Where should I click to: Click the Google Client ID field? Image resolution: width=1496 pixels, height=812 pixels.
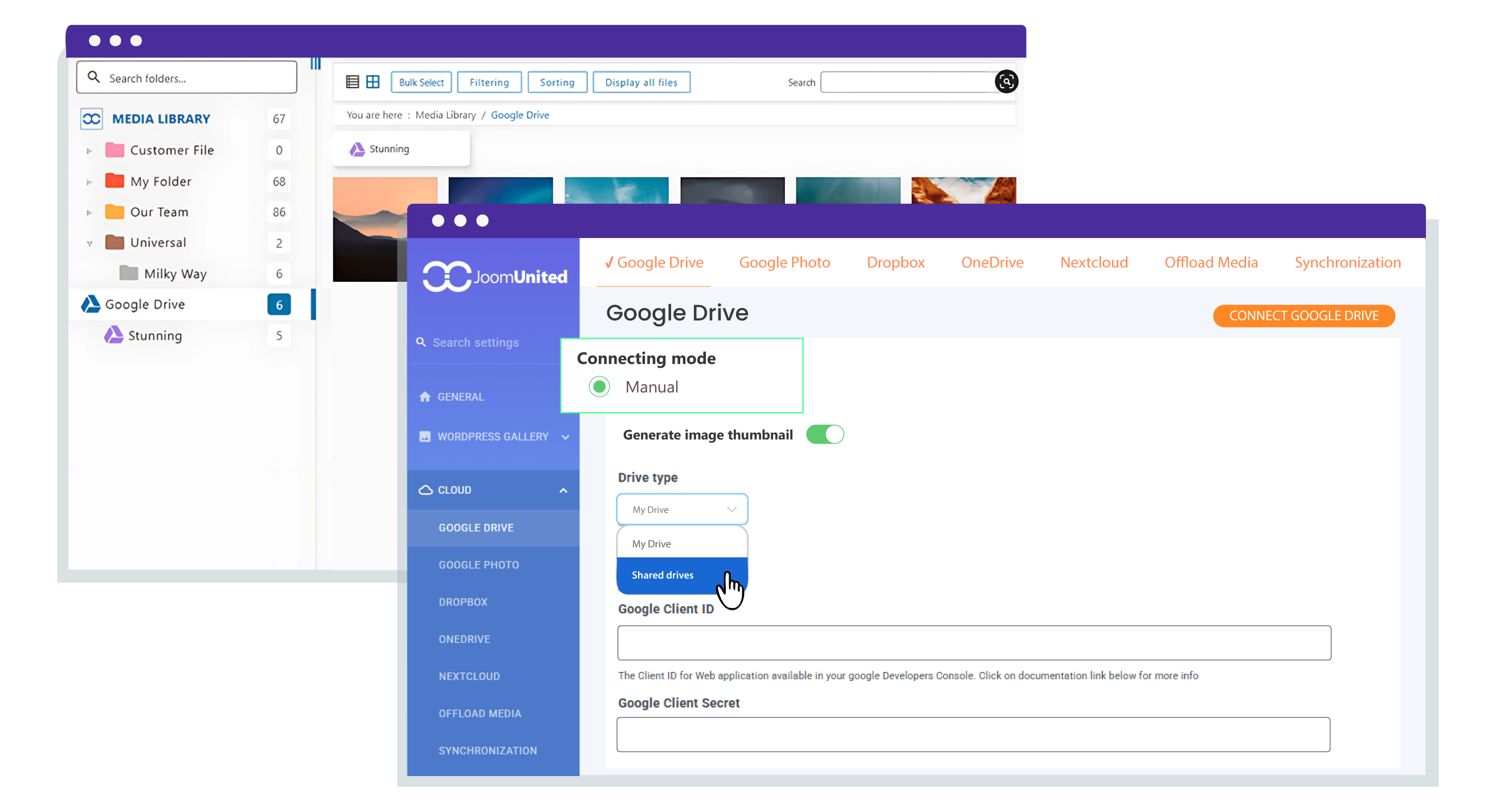[x=974, y=642]
